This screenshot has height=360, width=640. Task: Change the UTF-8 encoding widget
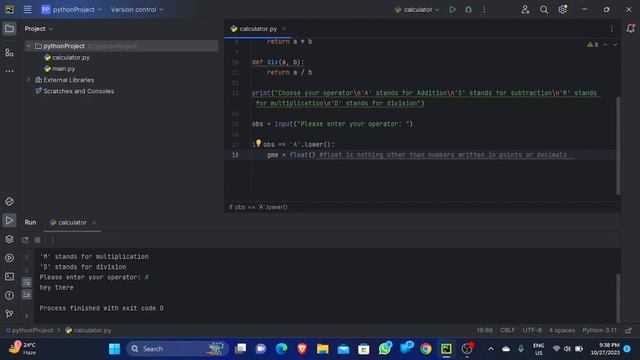pos(532,330)
